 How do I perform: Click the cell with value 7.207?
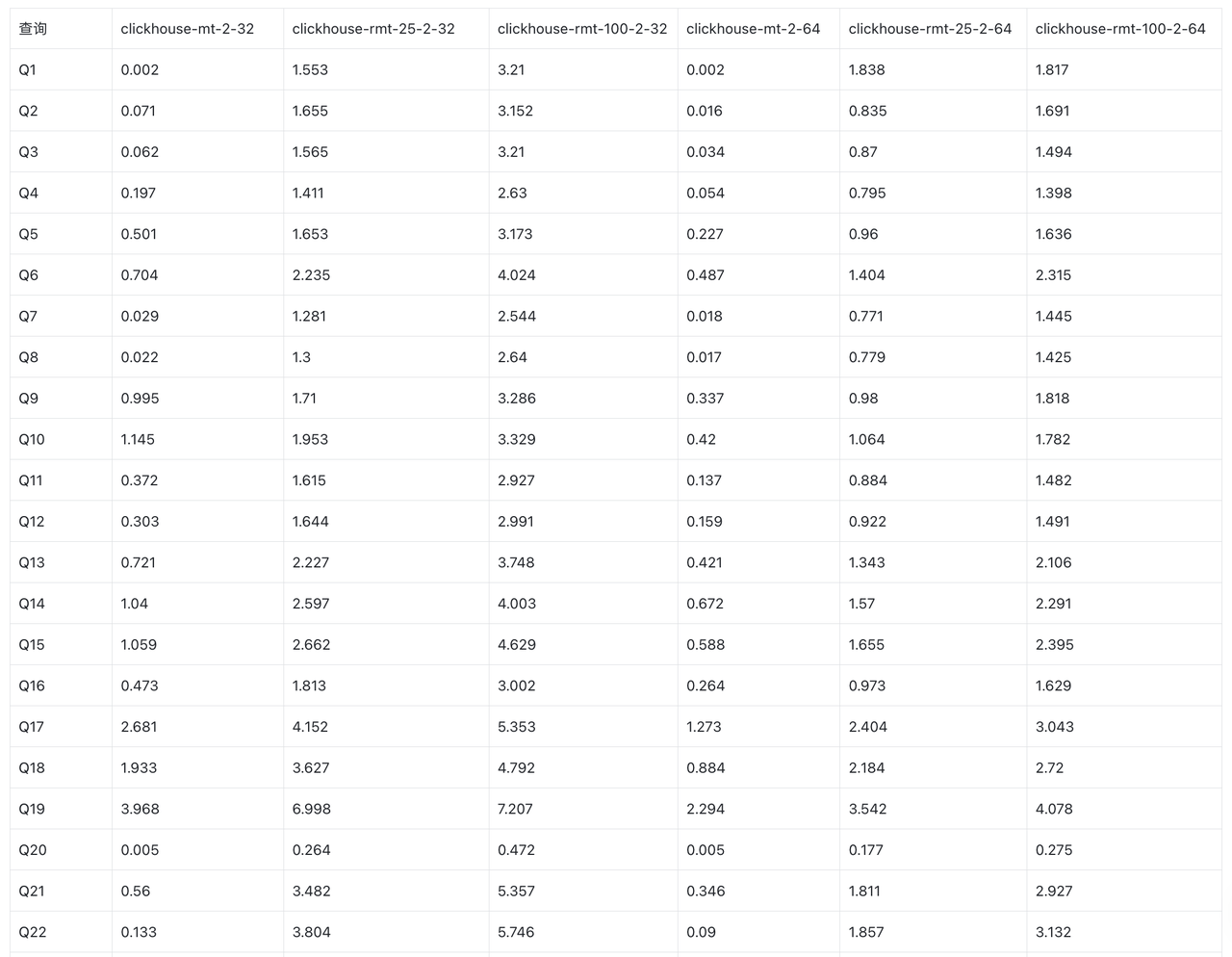[x=515, y=809]
